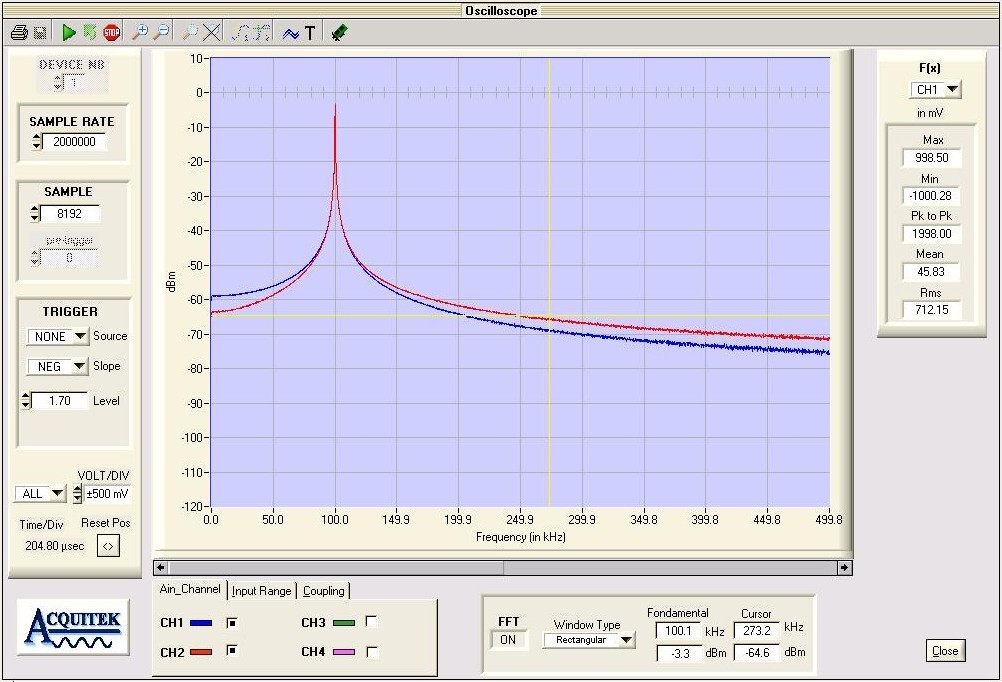Click the Sample Rate field showing 2000000

tap(74, 142)
